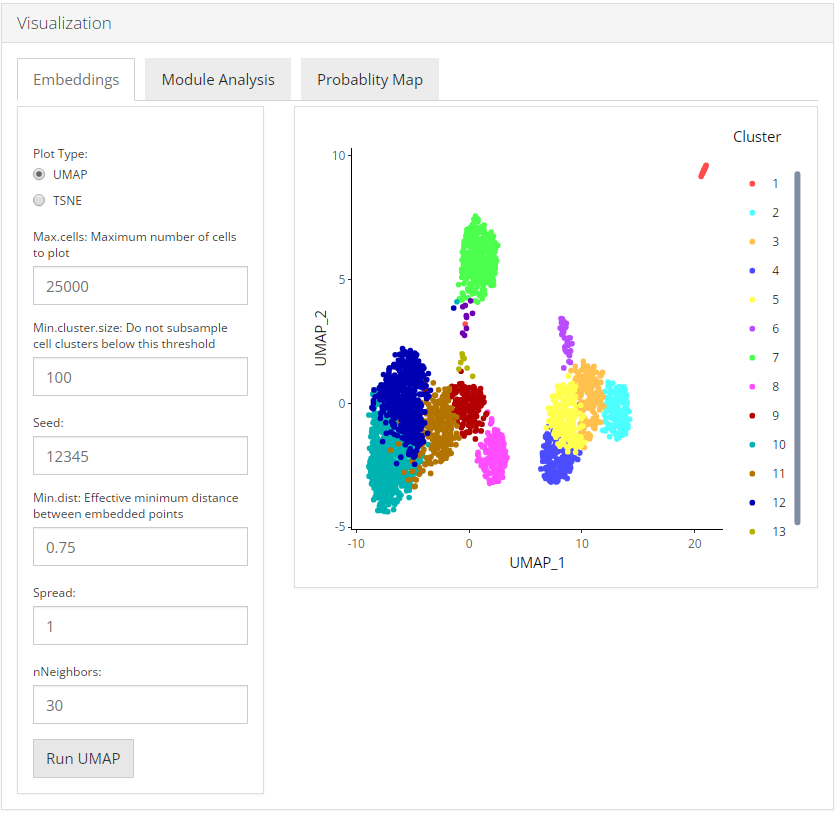Image resolution: width=838 pixels, height=814 pixels.
Task: Toggle cluster 10 teal legend entry
Action: pyautogui.click(x=765, y=445)
